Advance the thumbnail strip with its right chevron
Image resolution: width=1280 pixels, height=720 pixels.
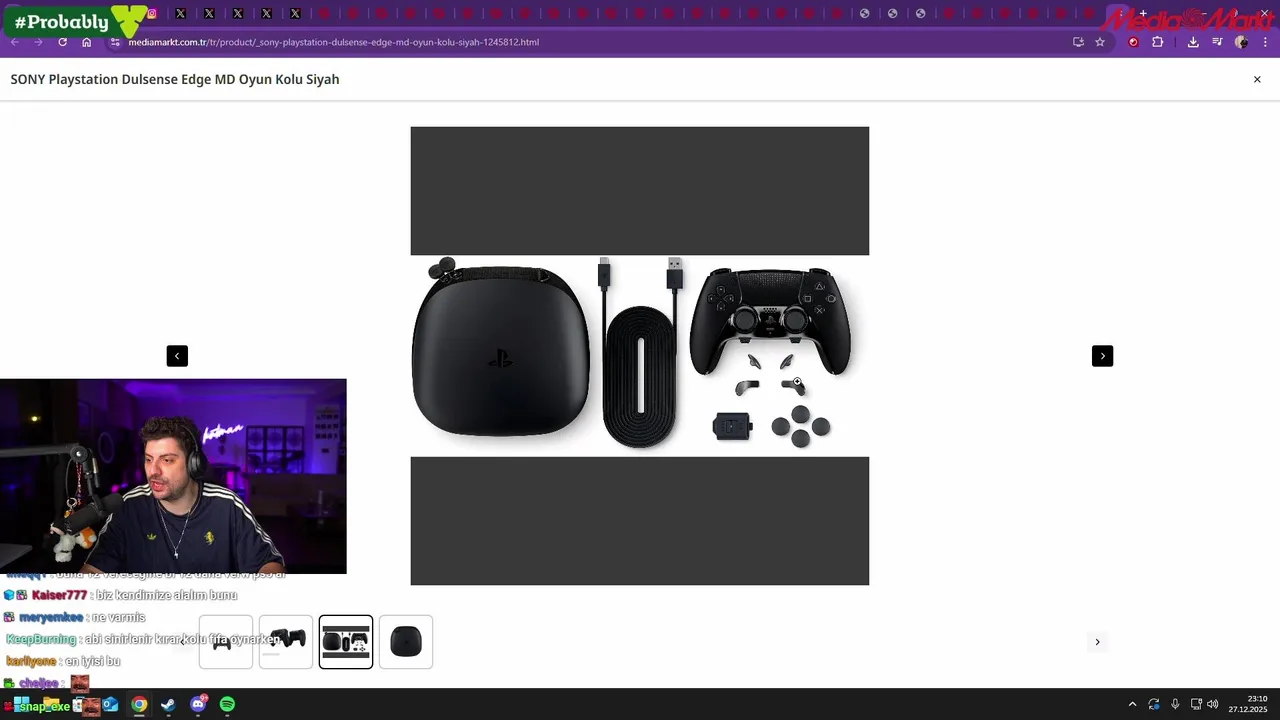point(1097,642)
